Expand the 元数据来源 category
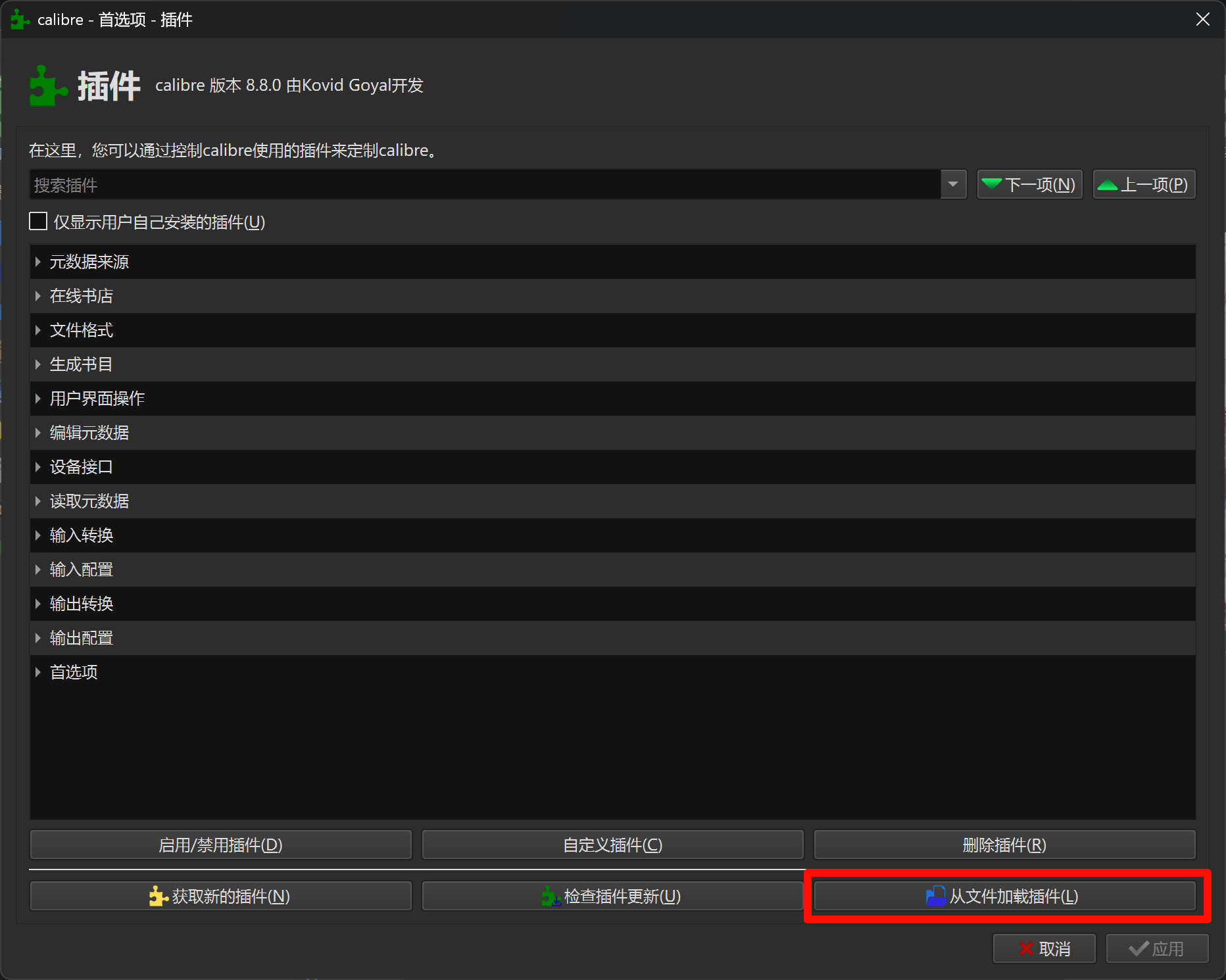The image size is (1226, 980). point(38,262)
